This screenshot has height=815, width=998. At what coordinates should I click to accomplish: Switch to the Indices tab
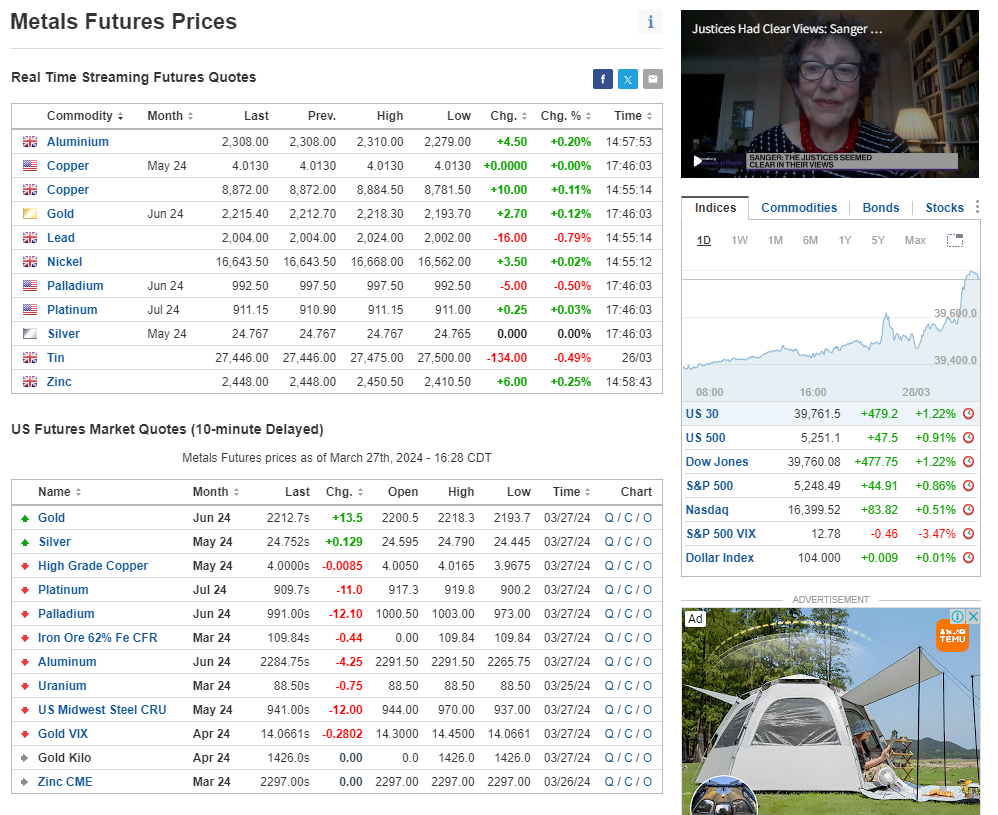[x=715, y=208]
